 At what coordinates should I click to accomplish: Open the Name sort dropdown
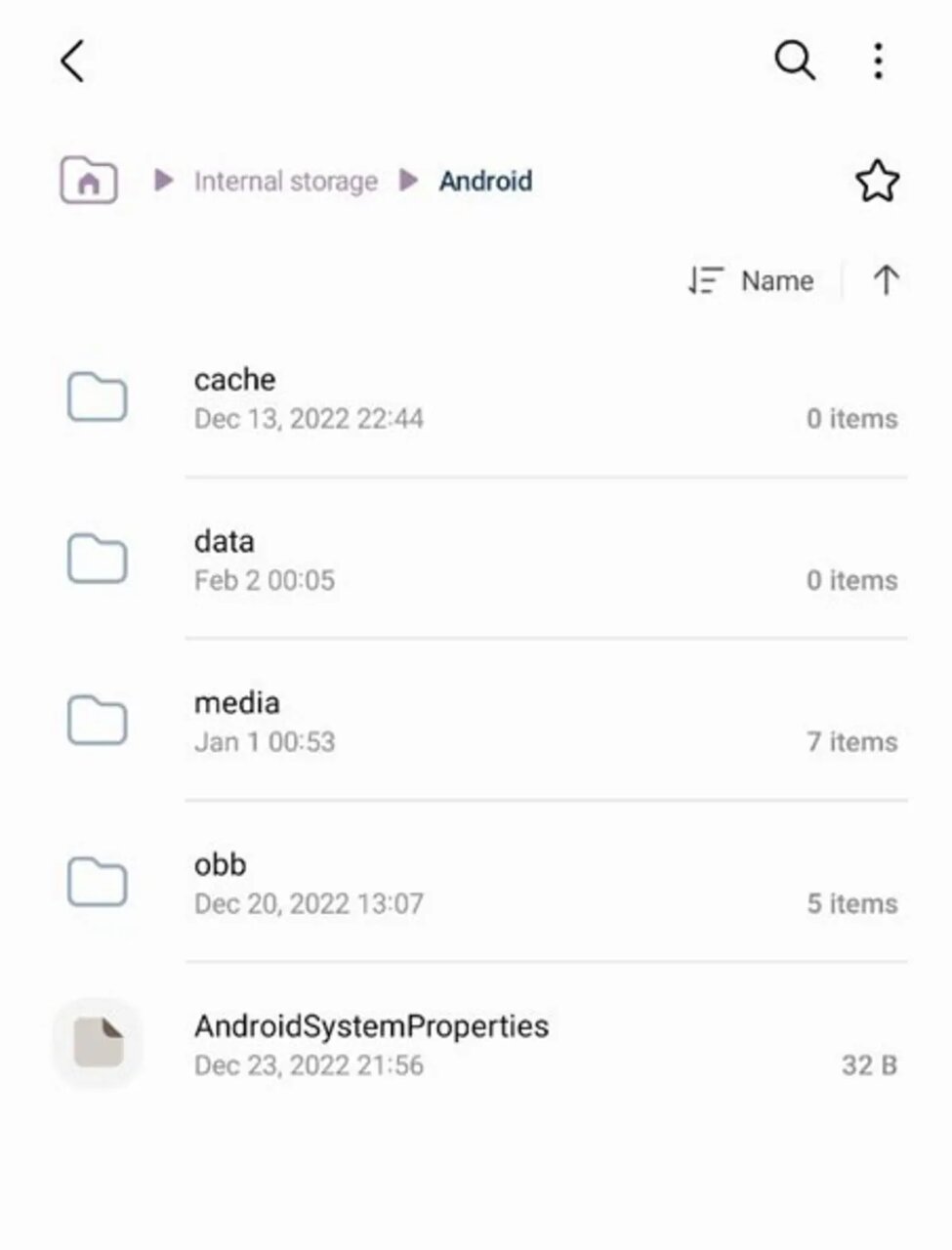(776, 281)
